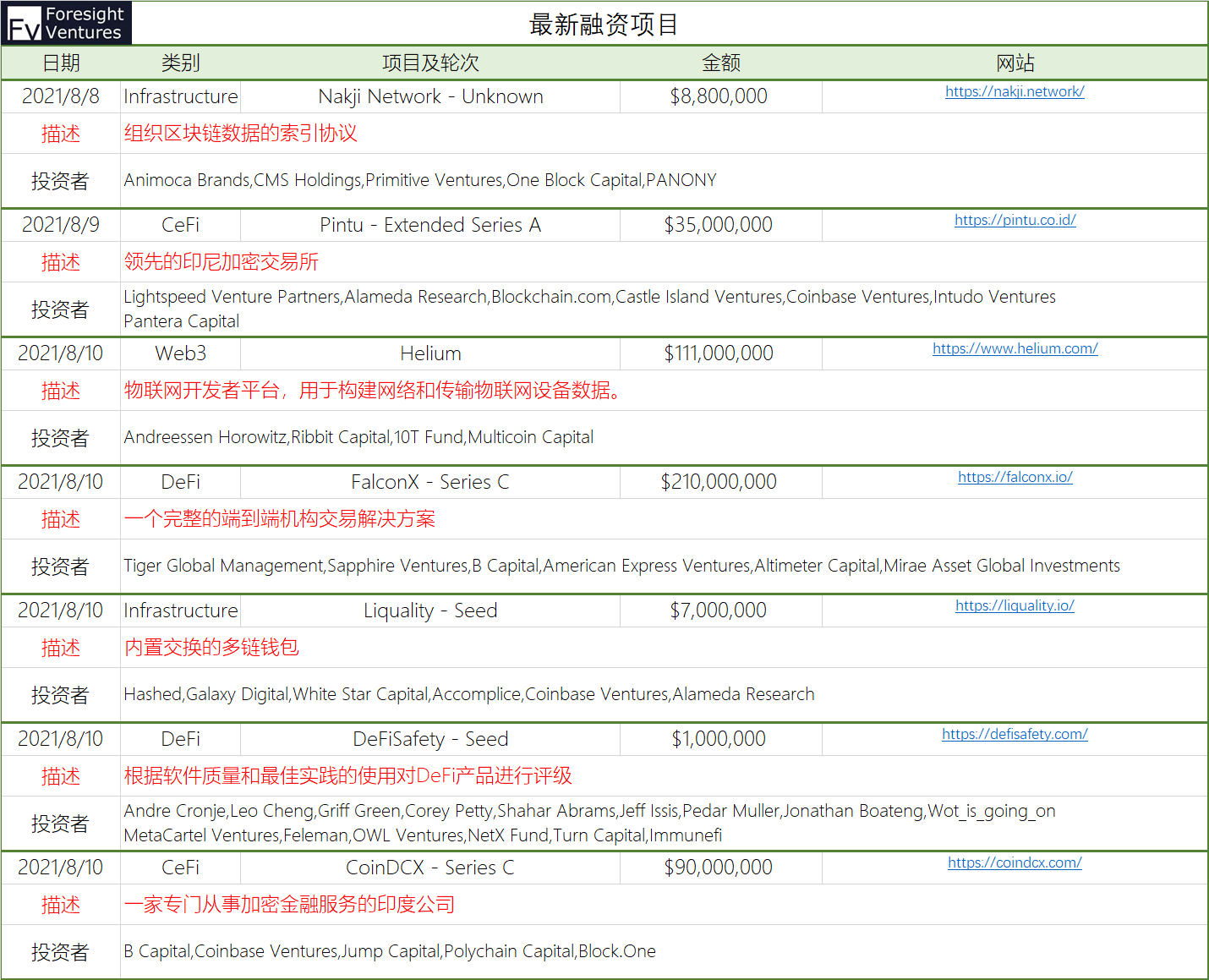Select CoinDCX - Series C cell
1209x980 pixels.
tap(430, 868)
